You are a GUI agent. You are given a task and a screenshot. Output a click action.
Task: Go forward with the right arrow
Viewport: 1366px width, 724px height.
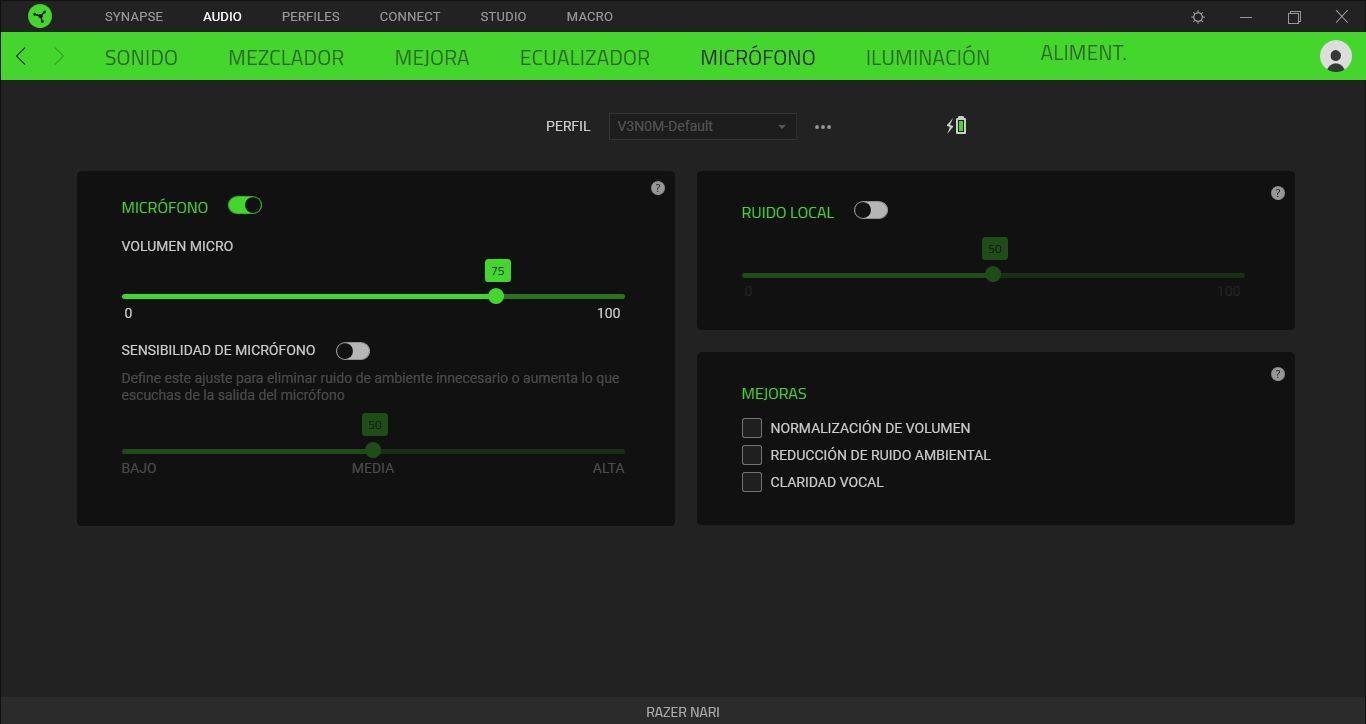(59, 56)
